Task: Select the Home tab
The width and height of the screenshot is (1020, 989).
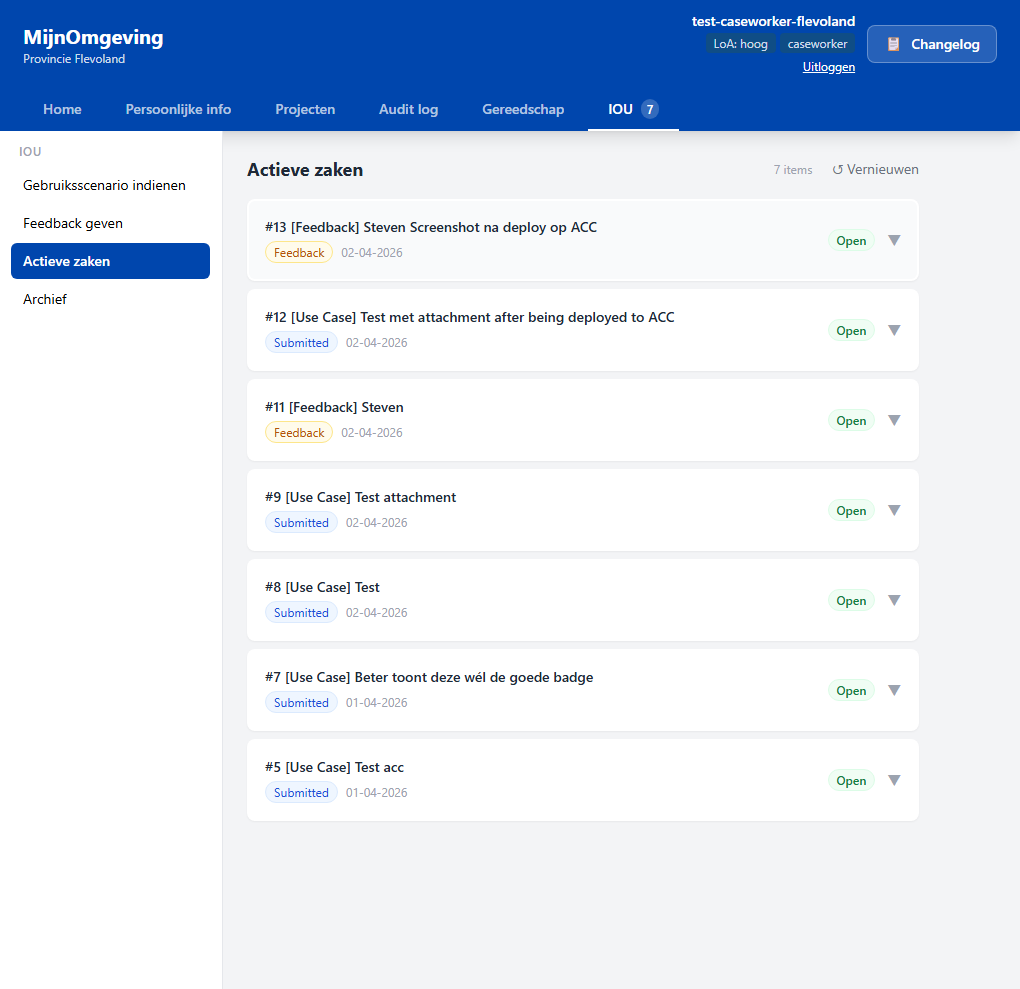Action: (x=62, y=109)
